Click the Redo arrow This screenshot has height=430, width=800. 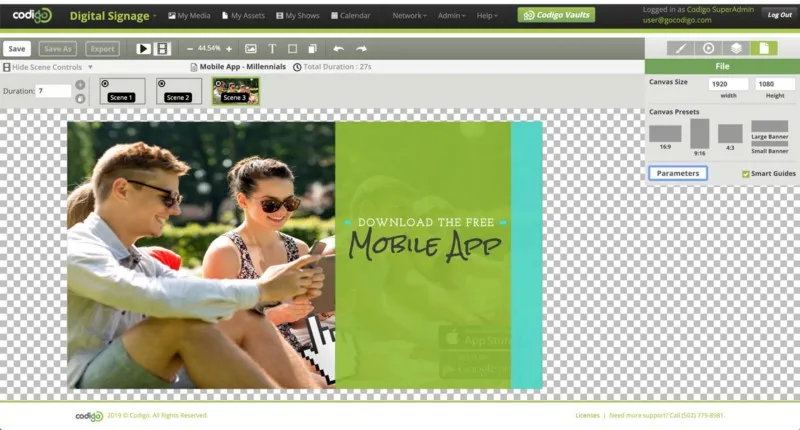tap(361, 48)
